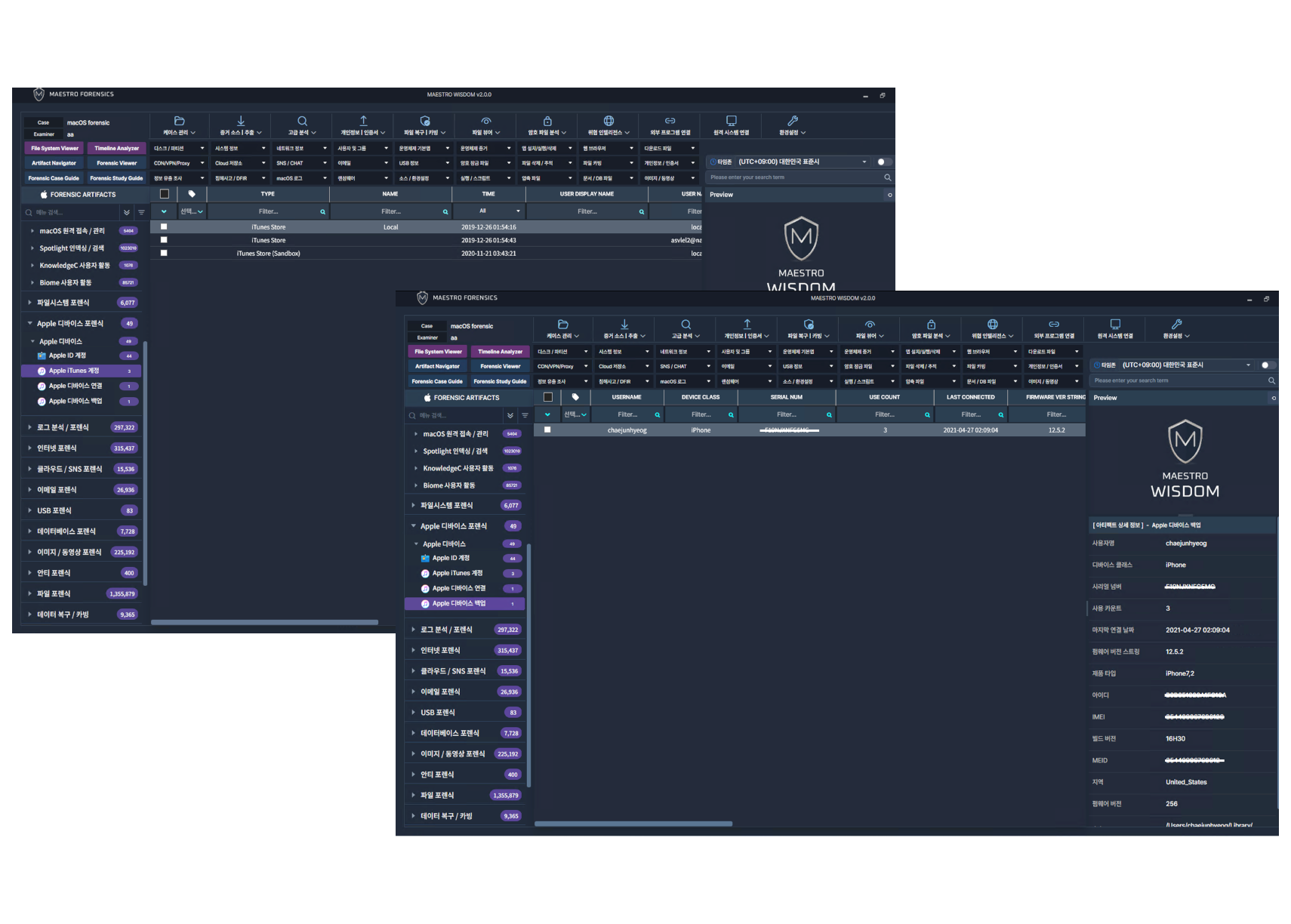Check the select-all header checkbox, back window
The height and width of the screenshot is (924, 1291).
click(x=165, y=194)
